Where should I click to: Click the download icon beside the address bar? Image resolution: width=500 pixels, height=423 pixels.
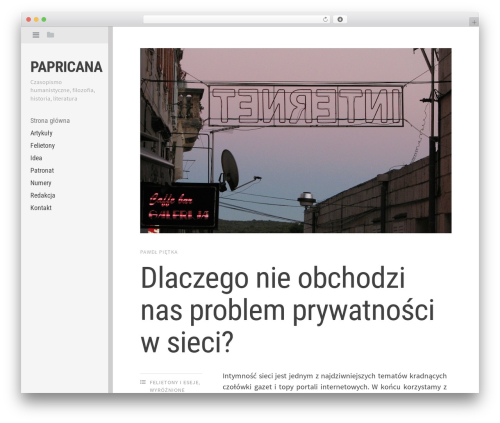coord(340,19)
